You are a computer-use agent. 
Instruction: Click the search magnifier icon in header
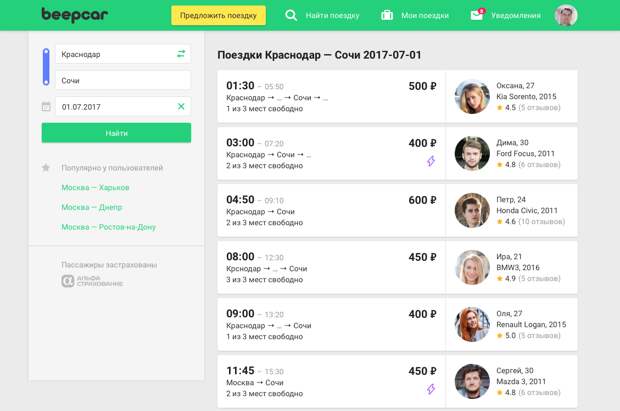291,15
